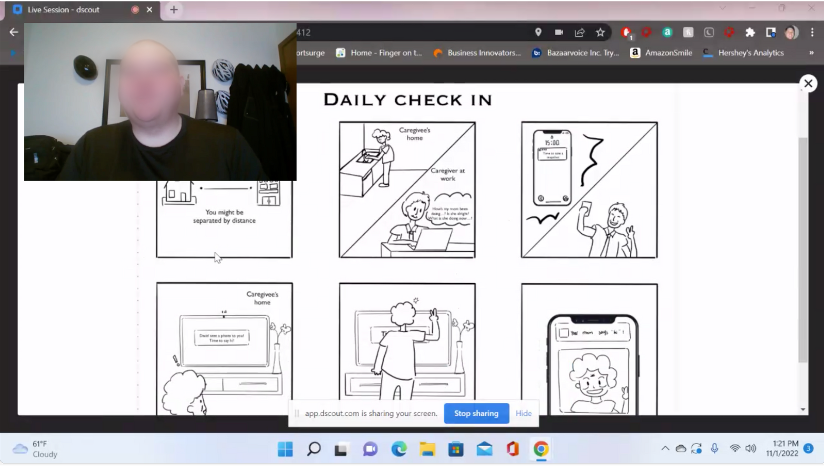Click the scrollbar down arrow
Screen dimensions: 824x472
(x=802, y=409)
